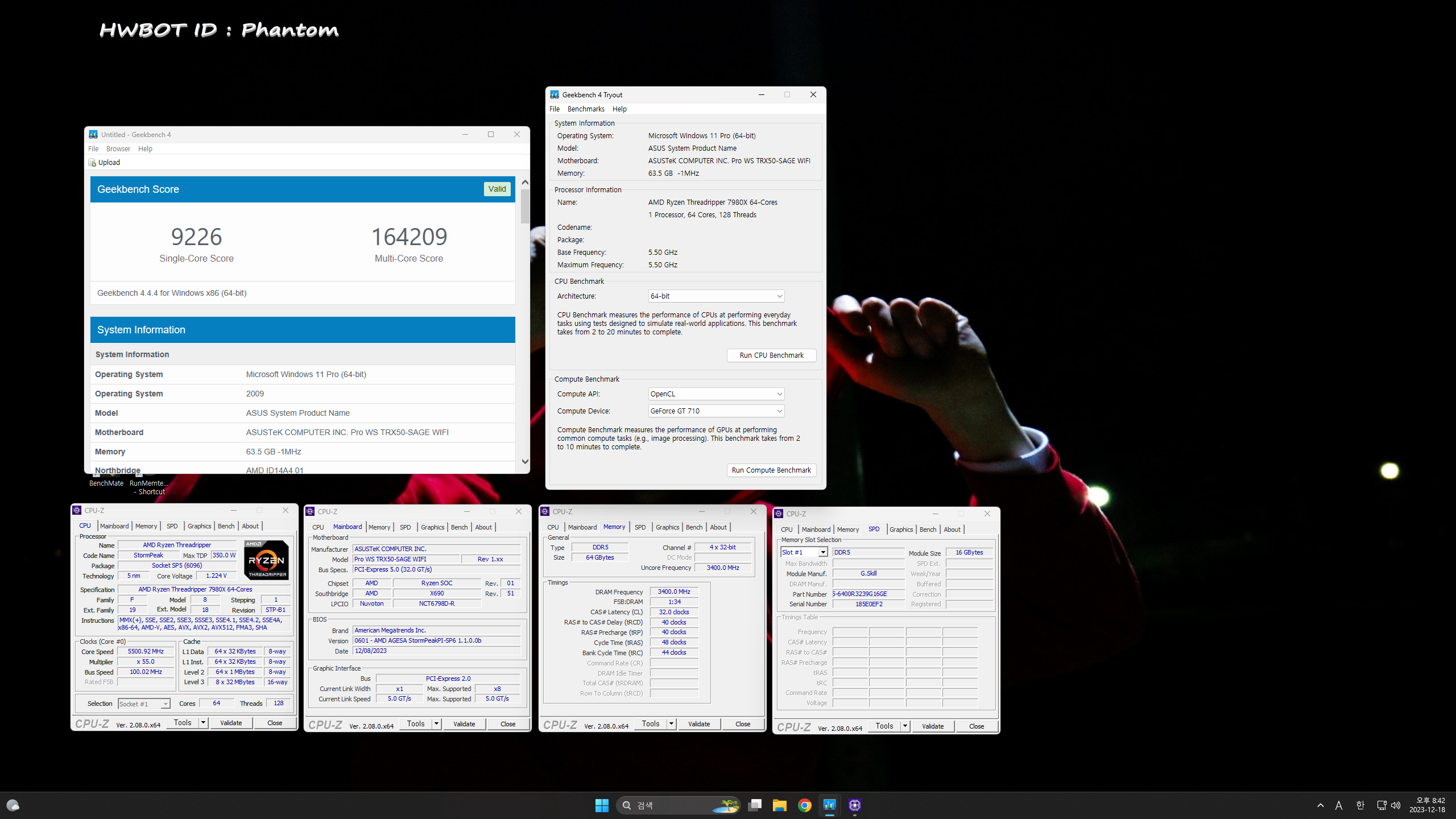Click the Run CPU Benchmark button

tap(771, 355)
